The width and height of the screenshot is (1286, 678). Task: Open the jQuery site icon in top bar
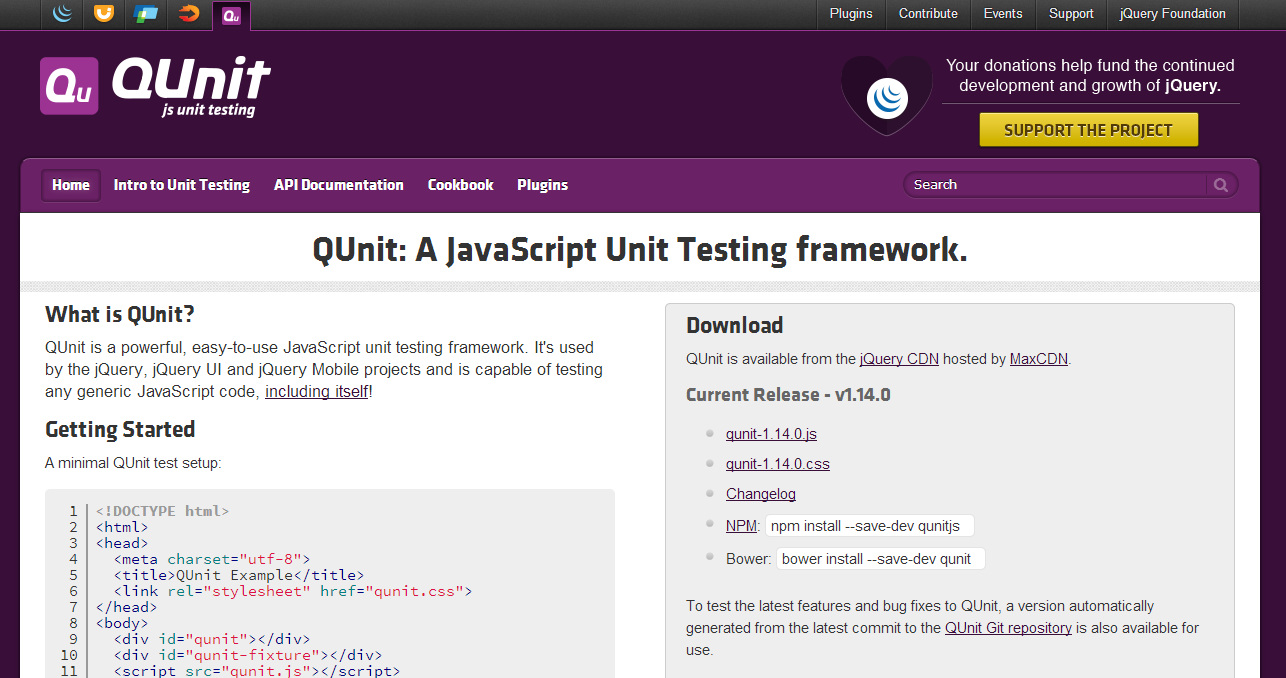[63, 14]
